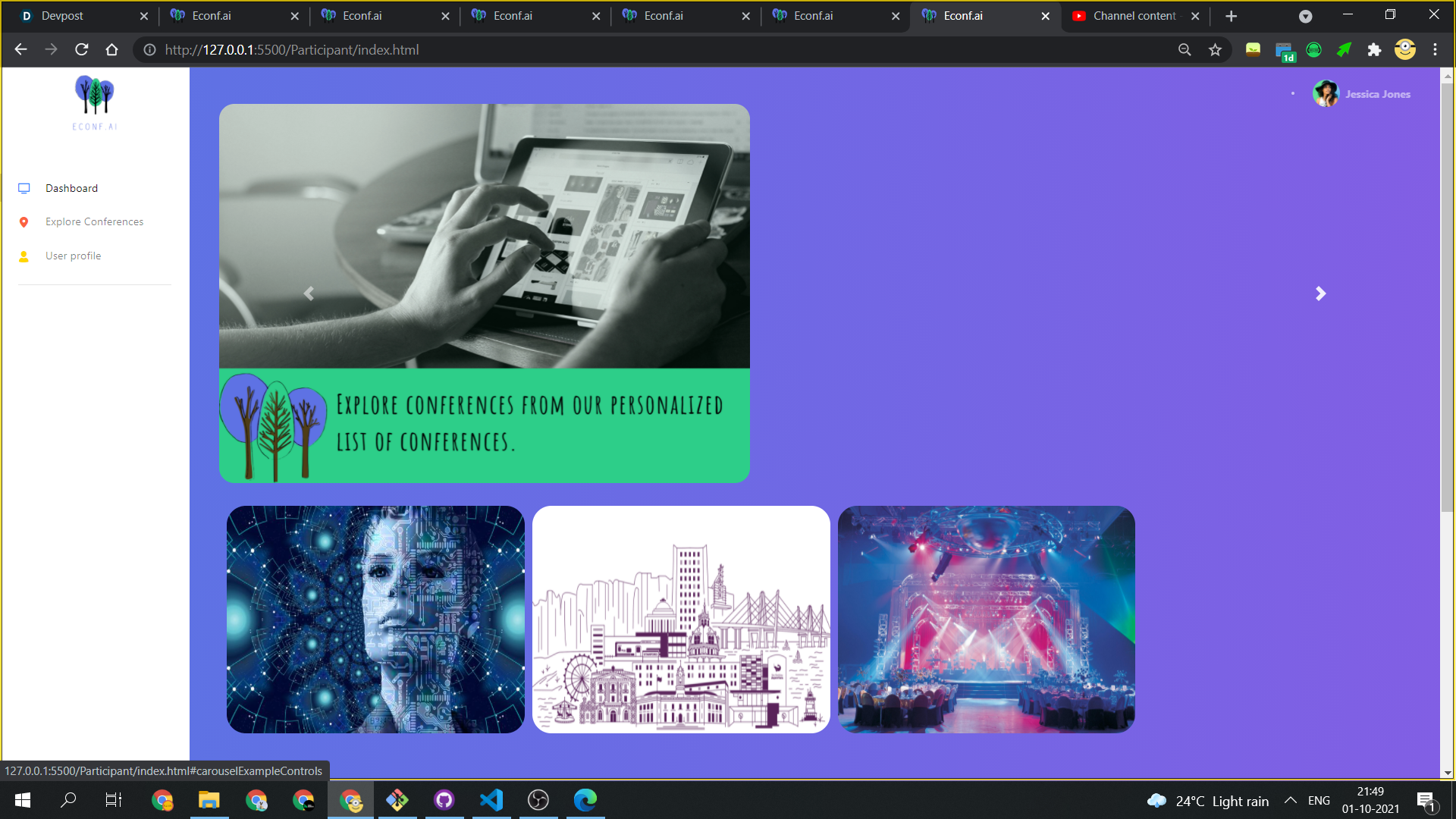
Task: Click the yellow user profile icon
Action: coord(24,256)
